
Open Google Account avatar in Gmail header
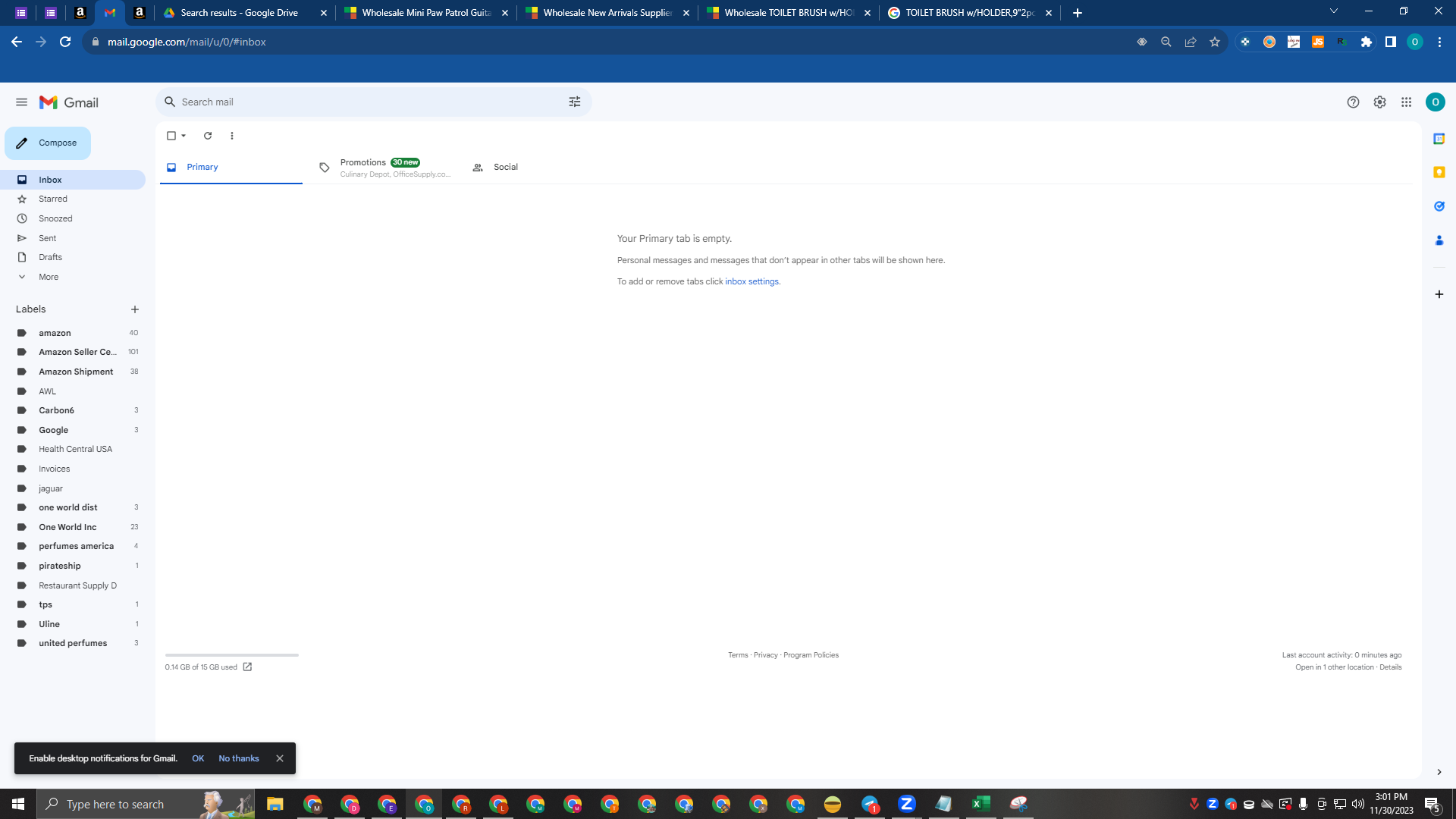[1435, 102]
